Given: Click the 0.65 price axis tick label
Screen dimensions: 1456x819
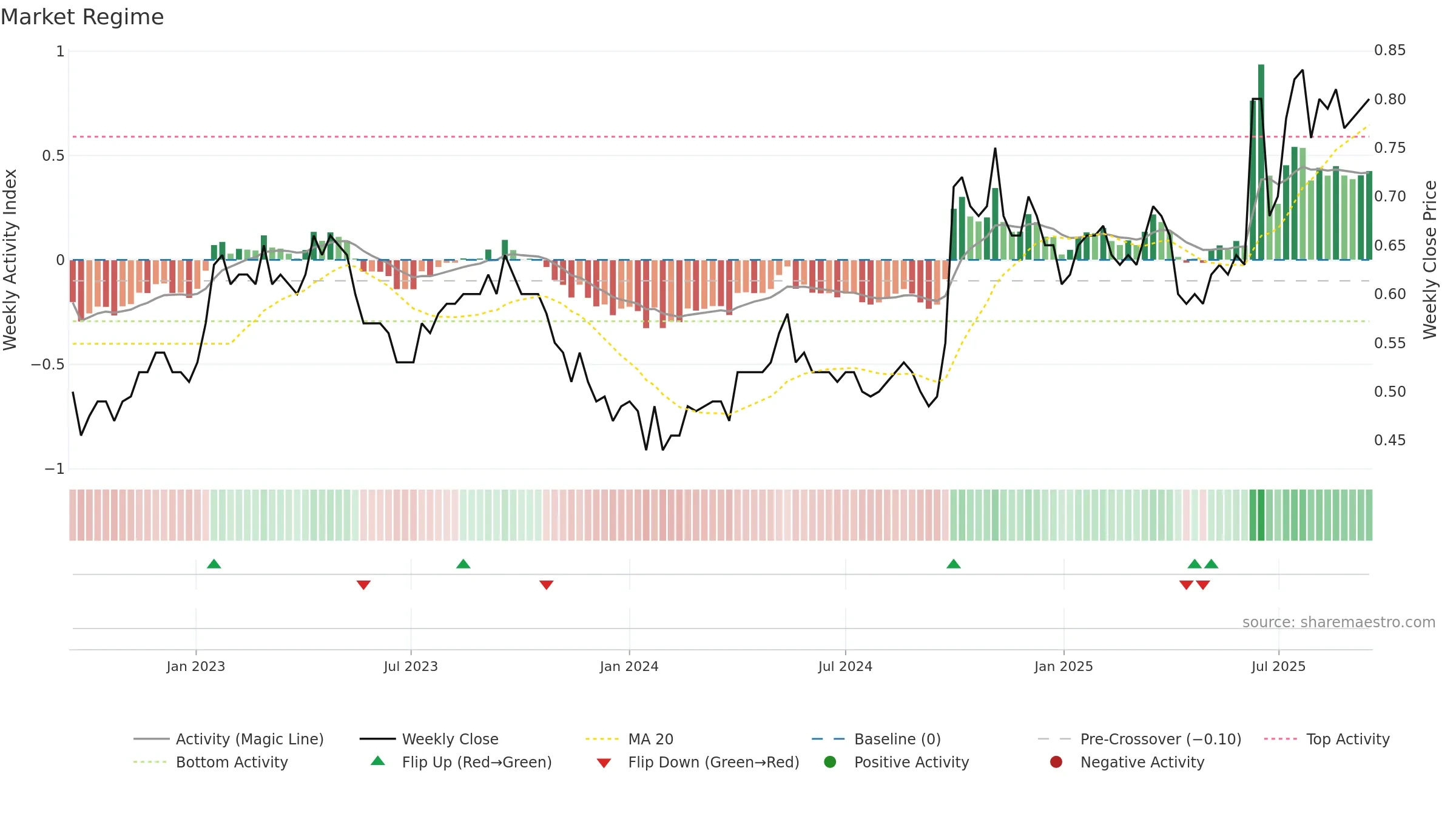Looking at the screenshot, I should tap(1390, 246).
